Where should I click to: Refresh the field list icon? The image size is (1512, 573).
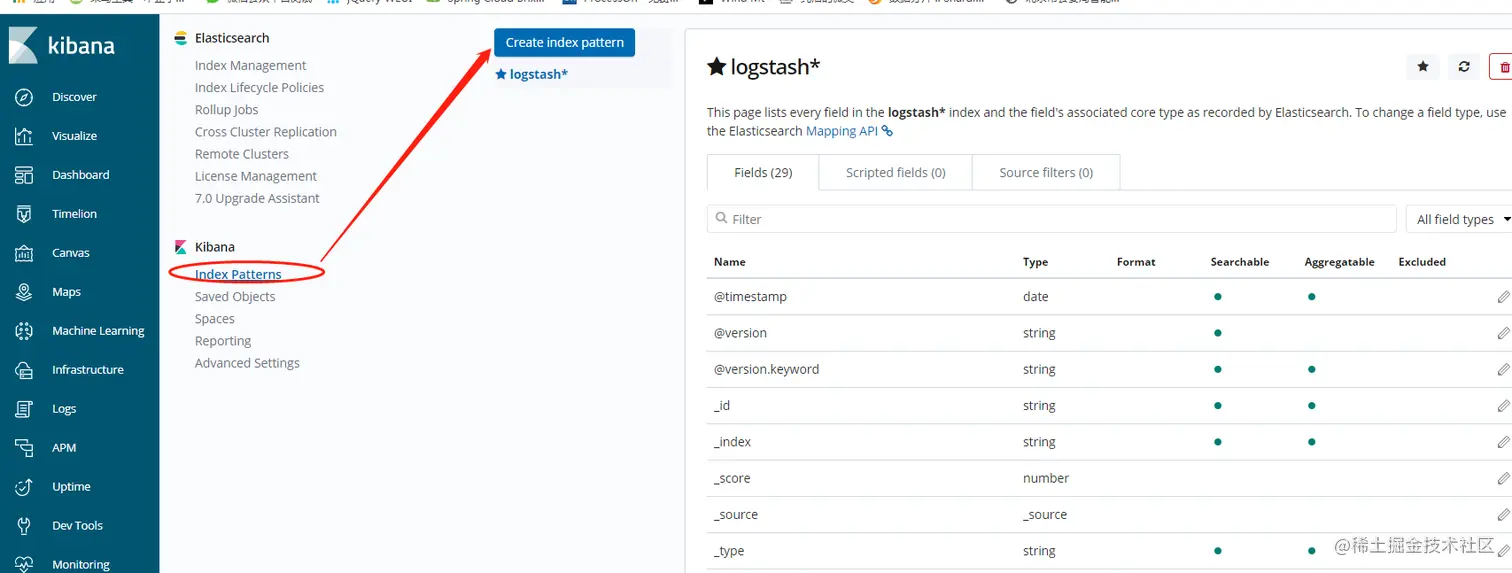coord(1464,67)
